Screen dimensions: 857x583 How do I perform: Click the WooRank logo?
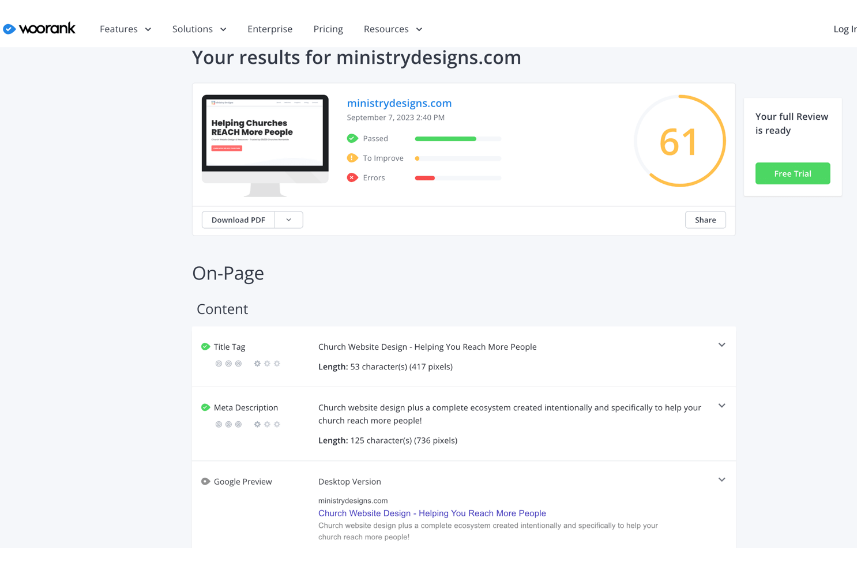40,29
